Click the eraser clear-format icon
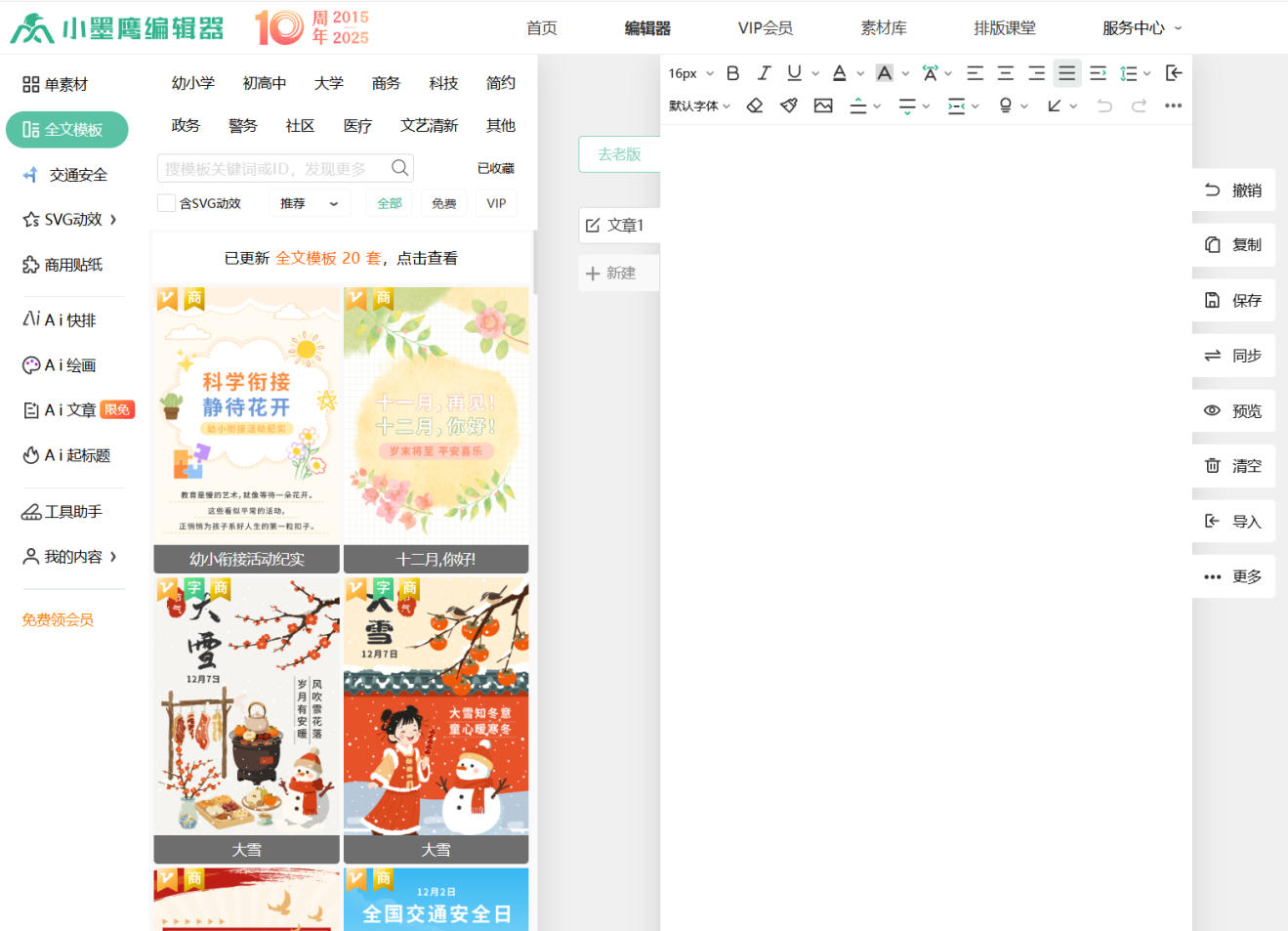 (x=755, y=106)
